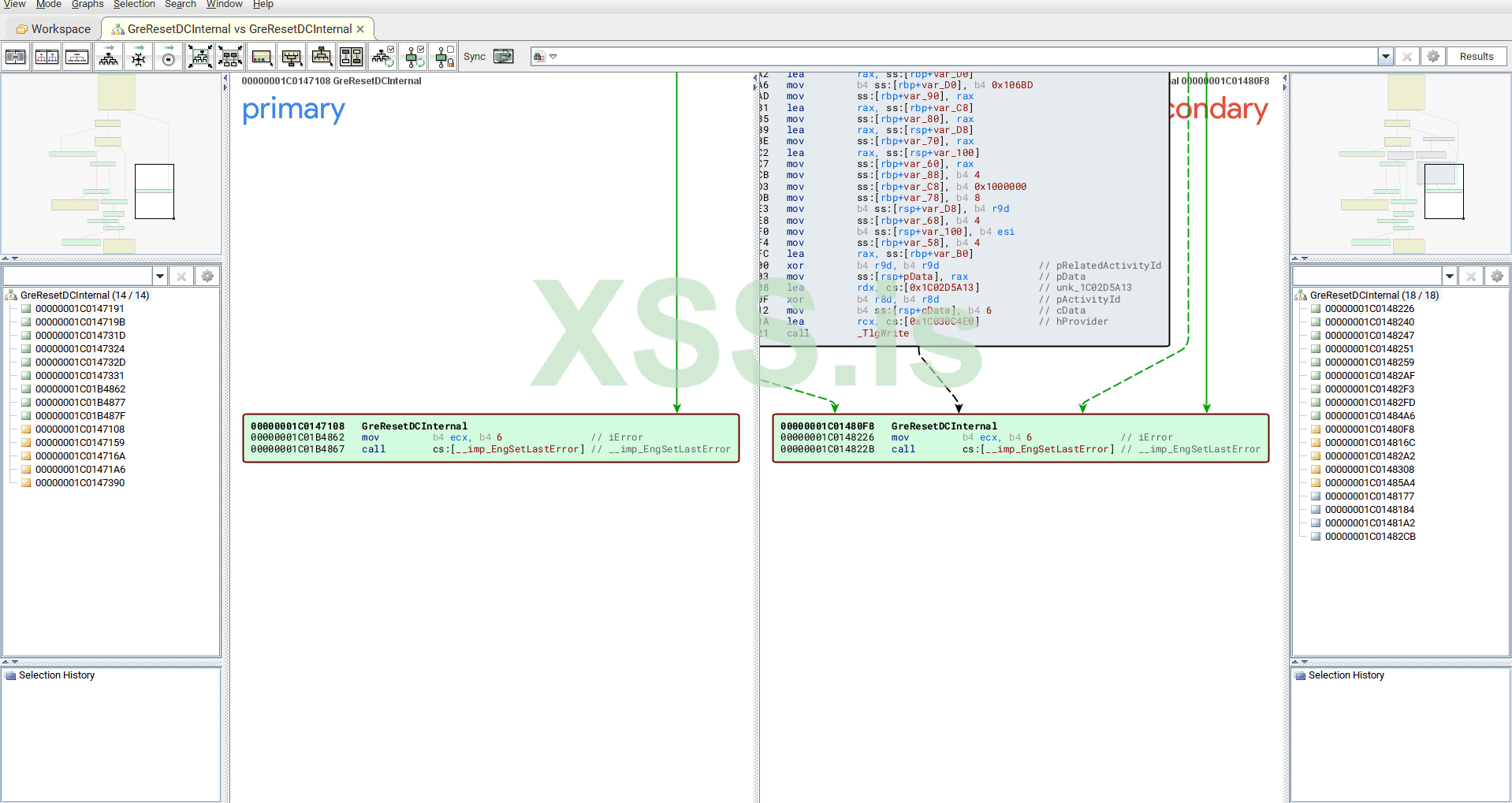Click into the primary tree filter field
This screenshot has width=1512, height=803.
coord(78,276)
